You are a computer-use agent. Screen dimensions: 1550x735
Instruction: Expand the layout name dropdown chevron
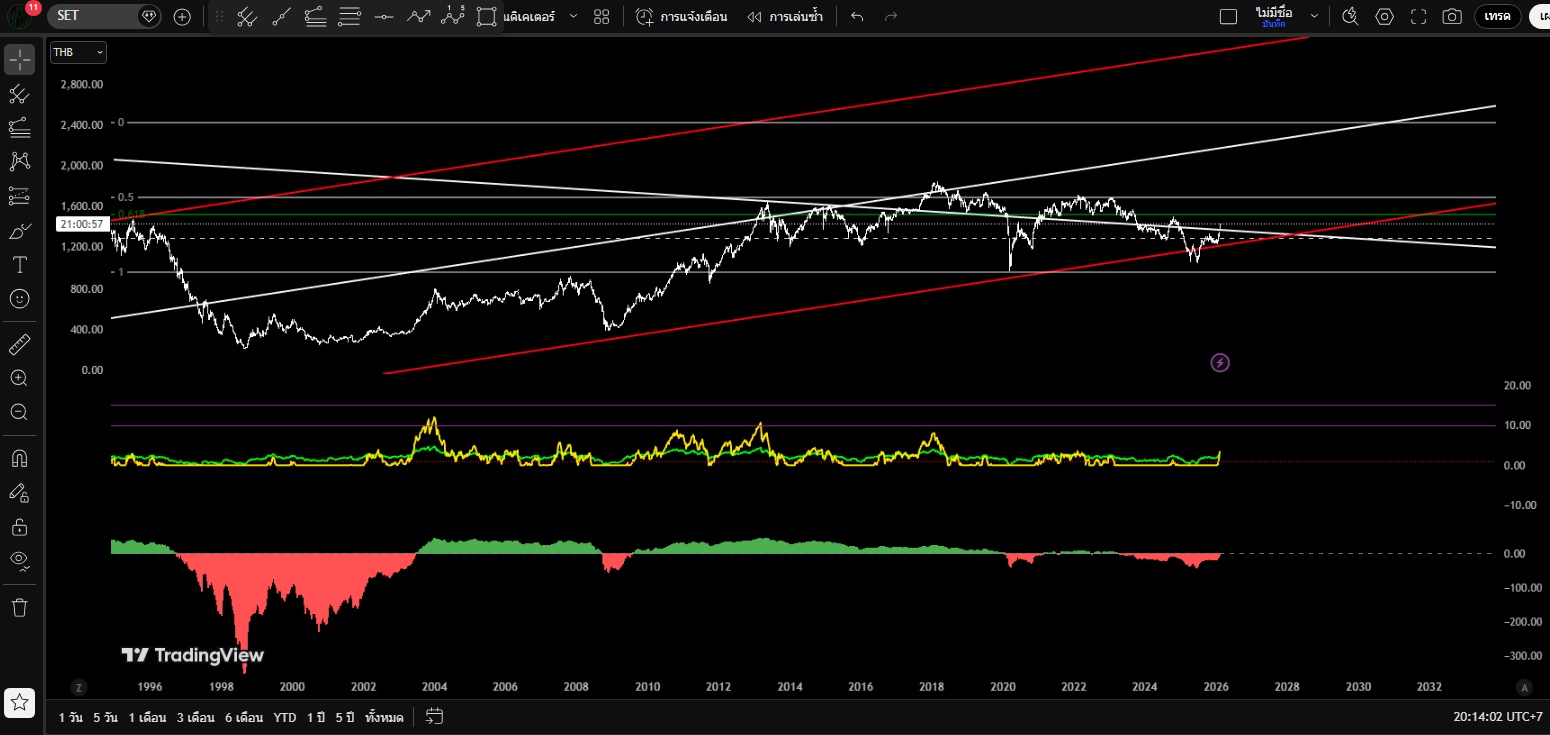(1314, 17)
